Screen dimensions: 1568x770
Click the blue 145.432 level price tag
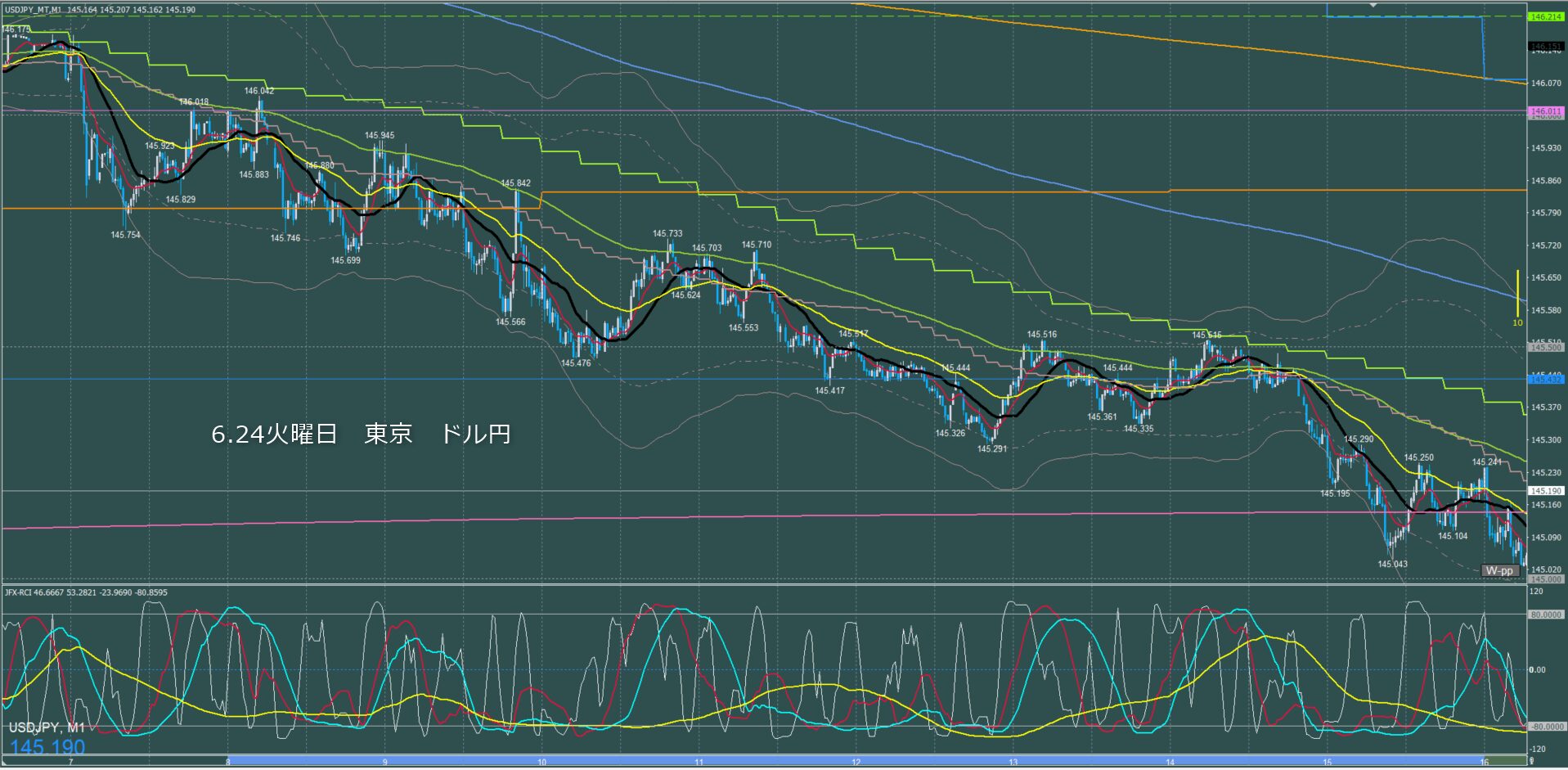point(1546,379)
